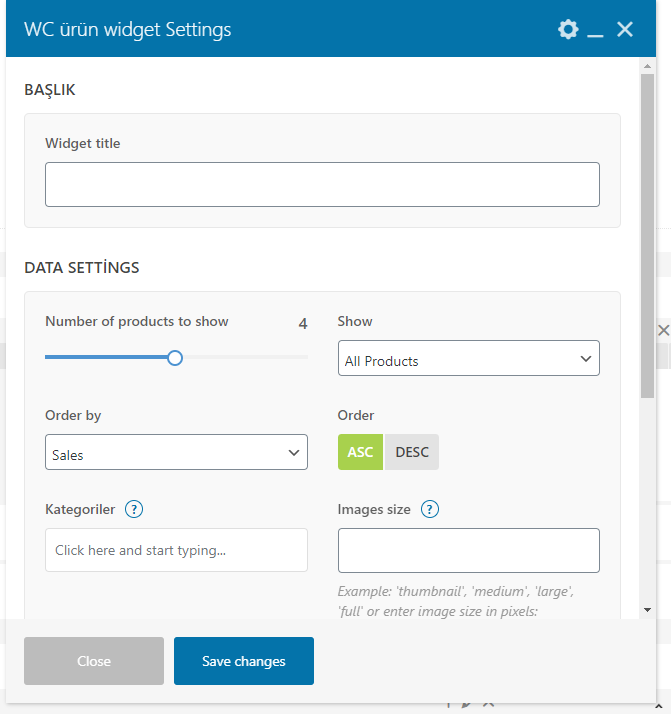This screenshot has height=717, width=671.
Task: Open the Show dropdown with All Products
Action: (x=468, y=358)
